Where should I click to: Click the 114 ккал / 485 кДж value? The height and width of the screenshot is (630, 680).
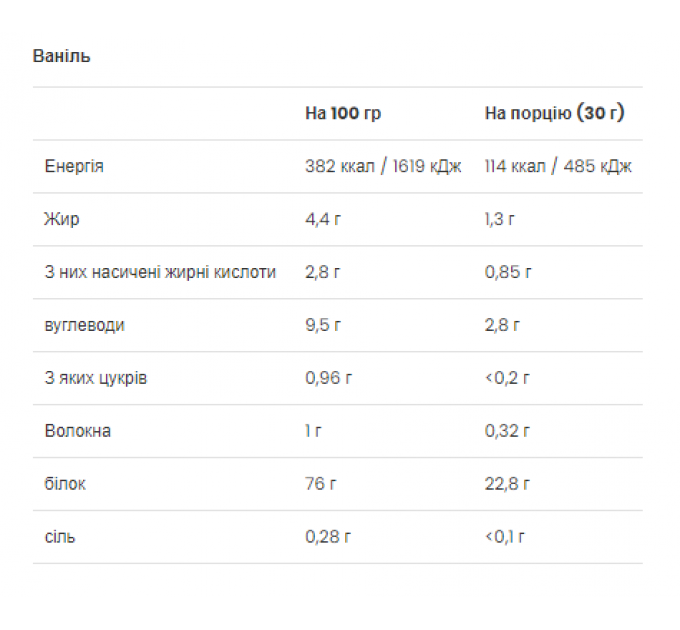coord(558,166)
